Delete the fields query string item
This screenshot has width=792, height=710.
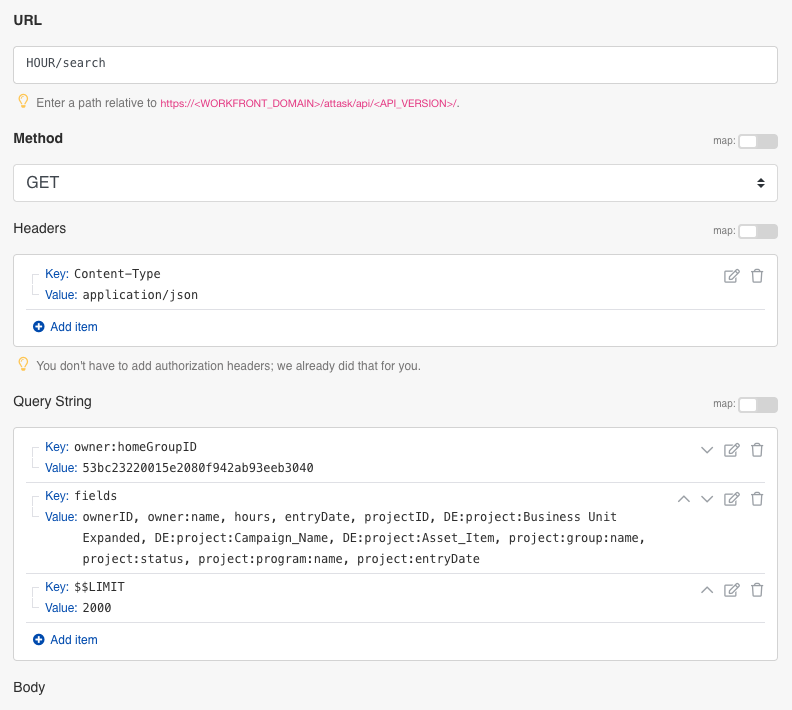coord(757,499)
